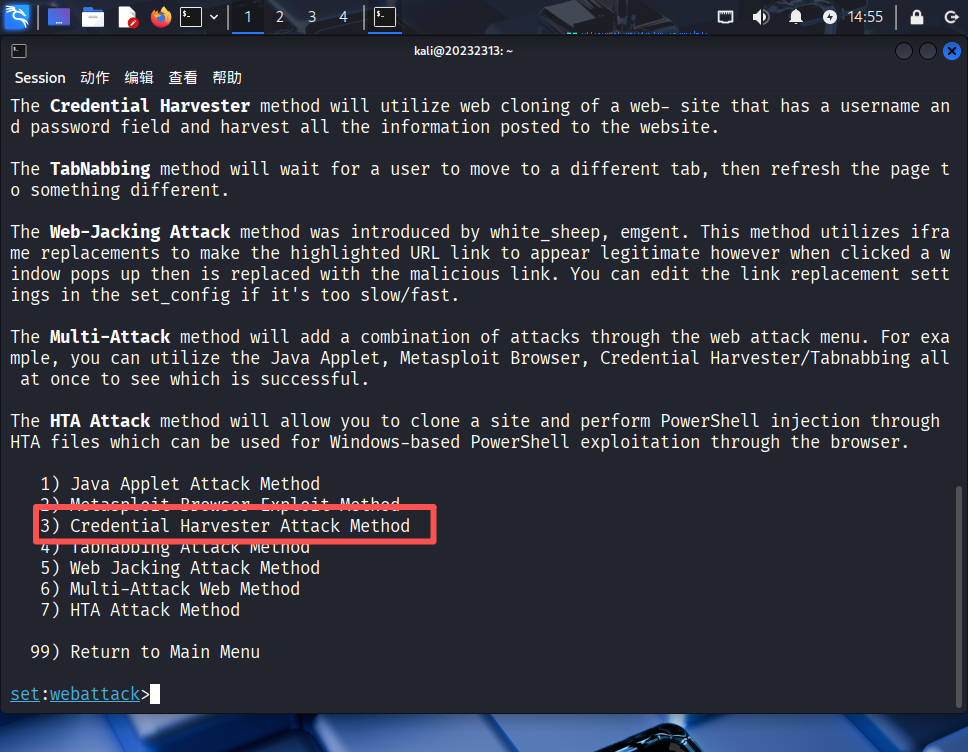Open the 帮助 menu
The width and height of the screenshot is (968, 752).
[x=227, y=78]
